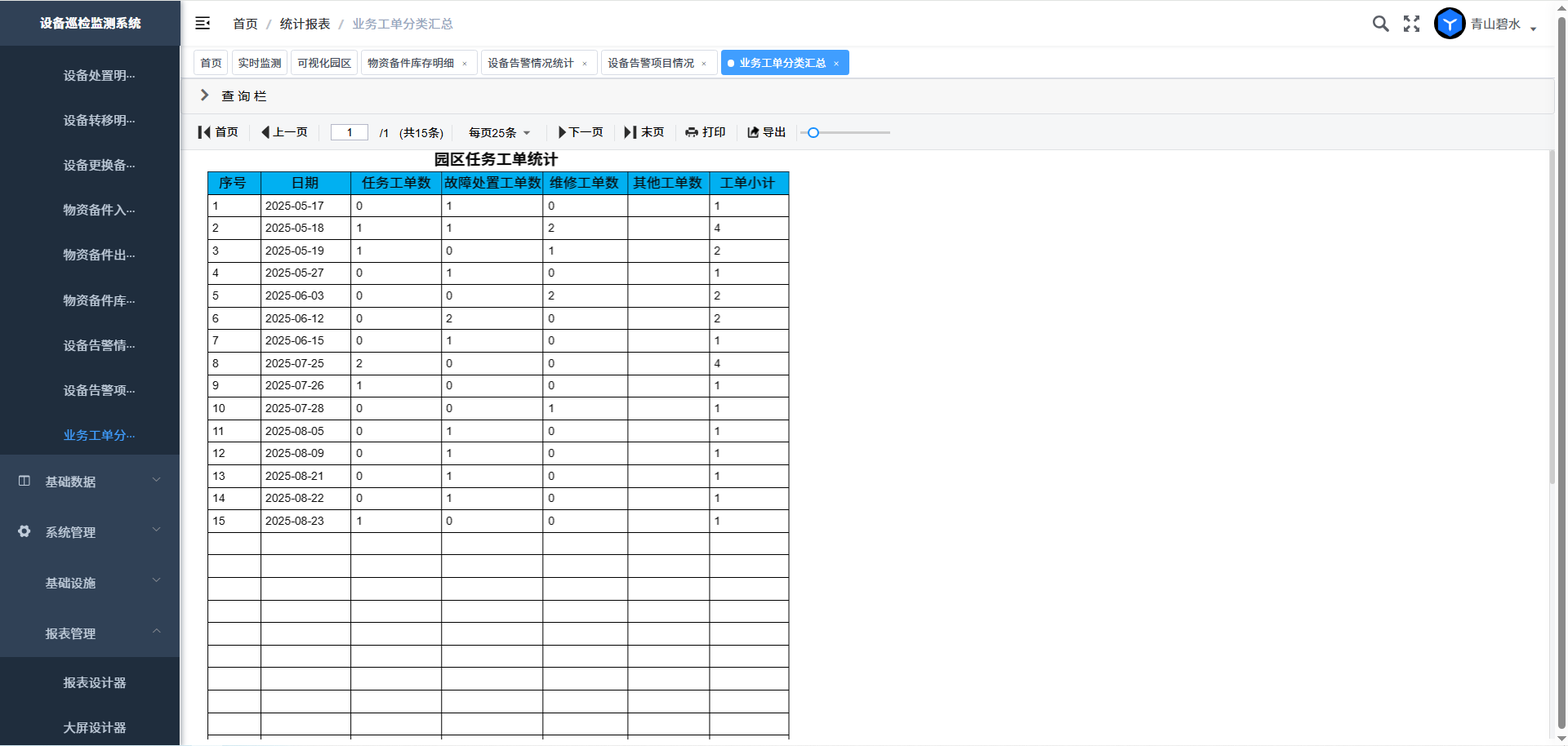Viewport: 1568px width, 746px height.
Task: Print the work order report
Action: pos(706,132)
